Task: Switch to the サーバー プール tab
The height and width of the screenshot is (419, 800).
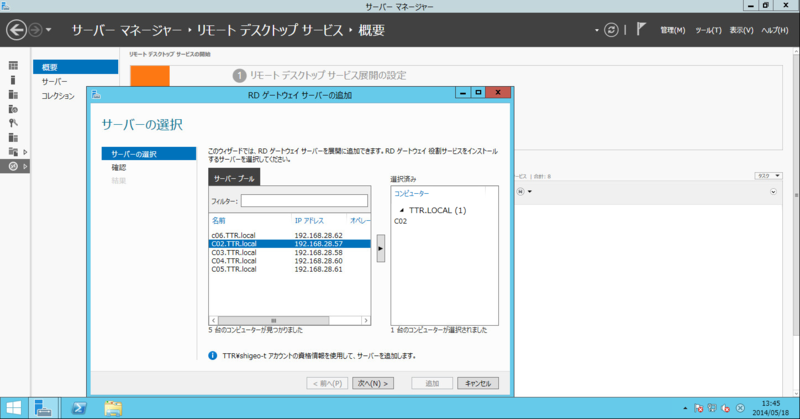Action: (234, 178)
